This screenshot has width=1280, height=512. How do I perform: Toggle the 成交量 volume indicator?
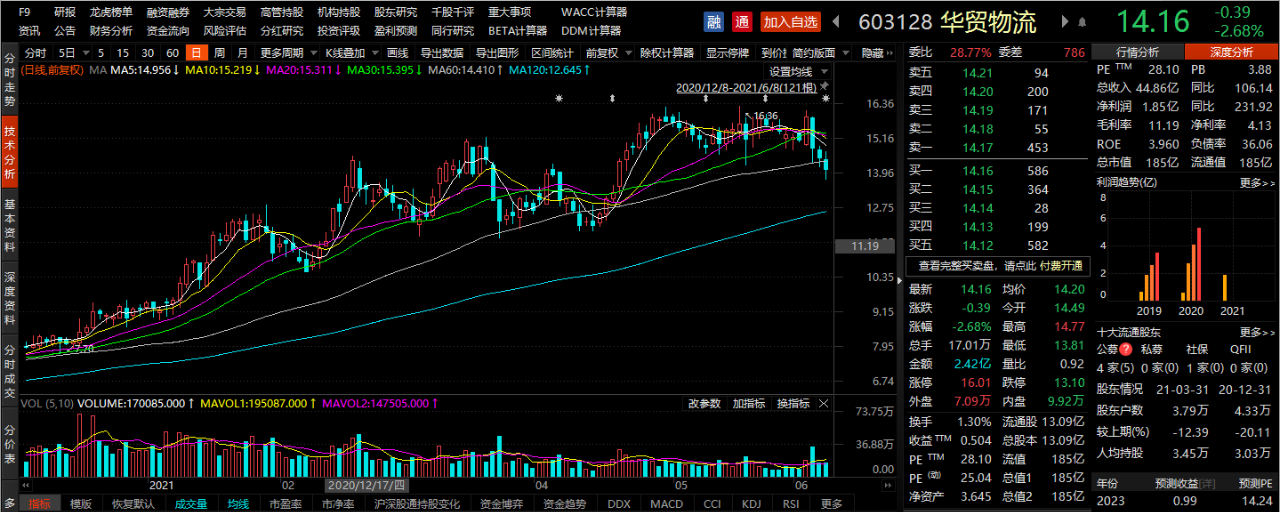[x=191, y=504]
